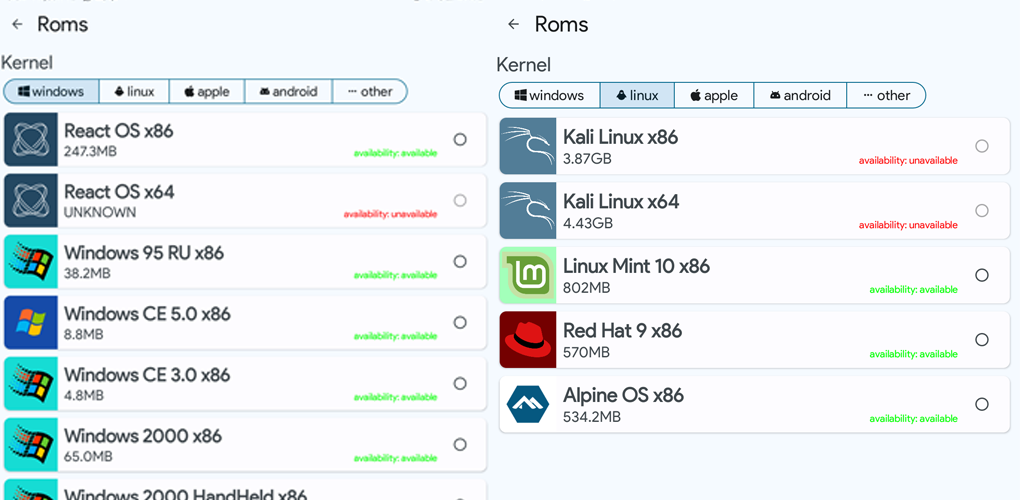Select the Linux Mint 10 x86 radio button
Screen dimensions: 1020x500
[982, 275]
